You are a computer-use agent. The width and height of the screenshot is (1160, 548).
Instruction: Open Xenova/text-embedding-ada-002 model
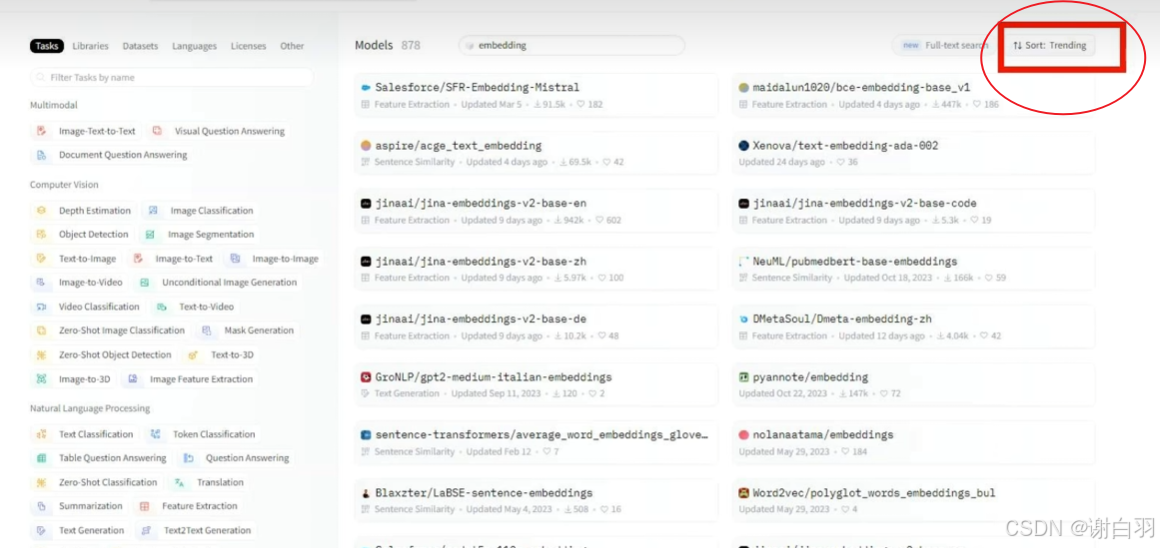point(914,153)
